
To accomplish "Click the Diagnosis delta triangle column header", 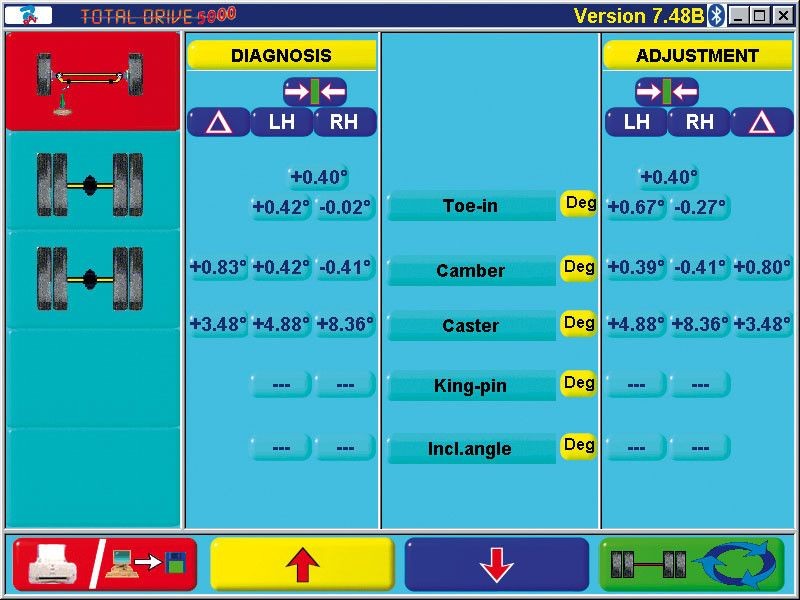I will [218, 123].
